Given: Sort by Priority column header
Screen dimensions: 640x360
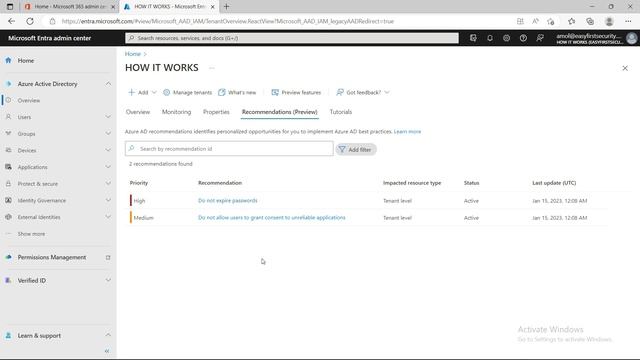Looking at the screenshot, I should (139, 183).
